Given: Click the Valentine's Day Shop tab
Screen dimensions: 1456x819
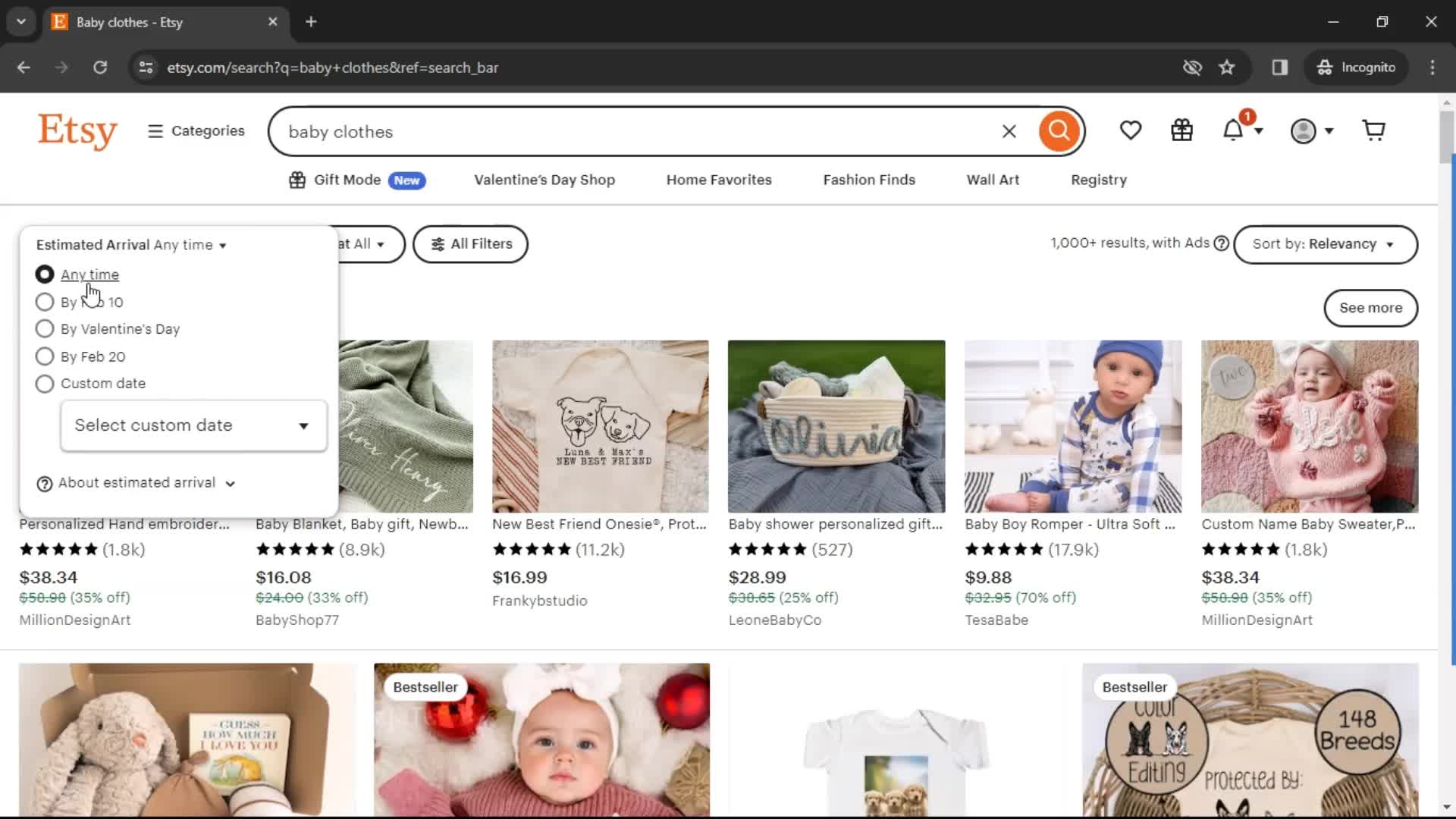Looking at the screenshot, I should [544, 180].
